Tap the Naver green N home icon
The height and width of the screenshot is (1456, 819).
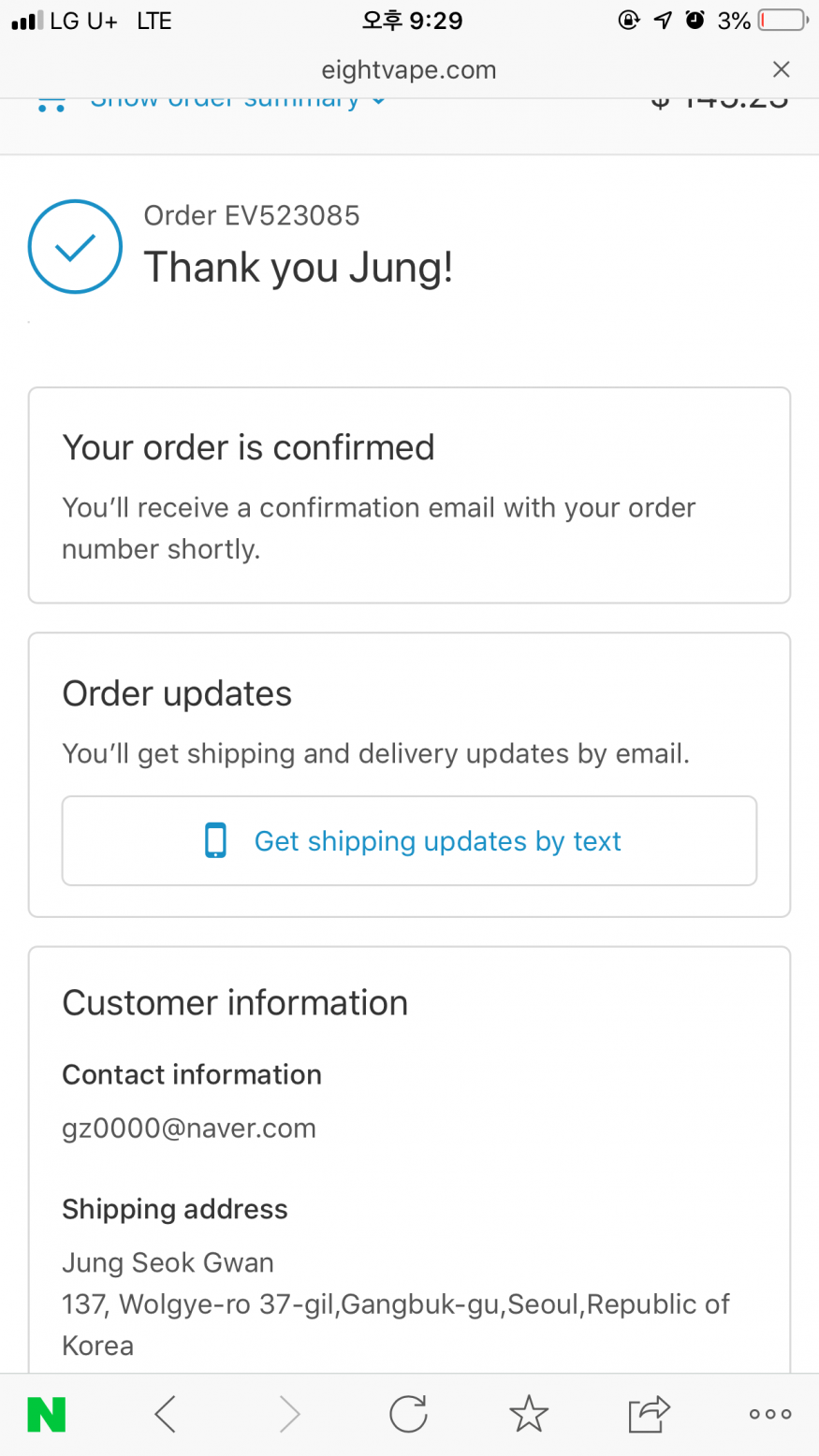[47, 1414]
